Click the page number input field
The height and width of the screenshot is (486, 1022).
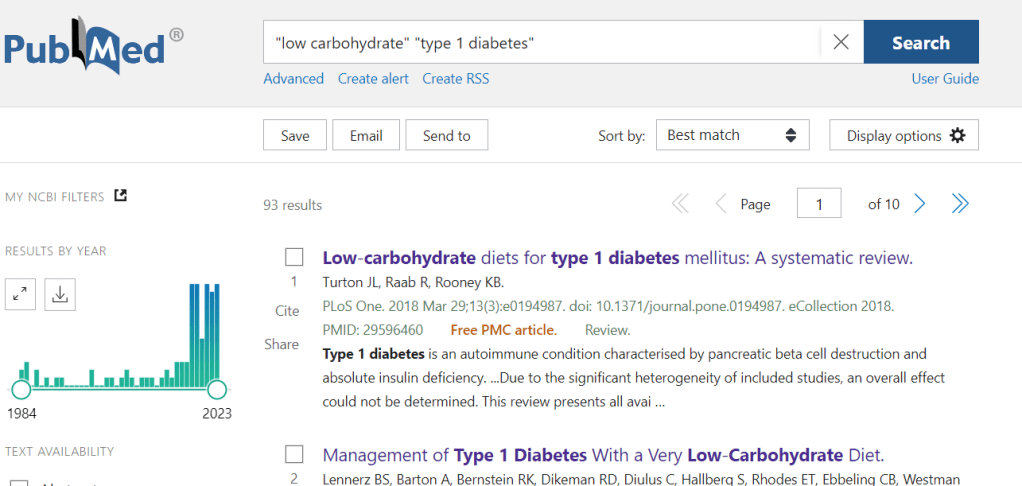click(818, 204)
